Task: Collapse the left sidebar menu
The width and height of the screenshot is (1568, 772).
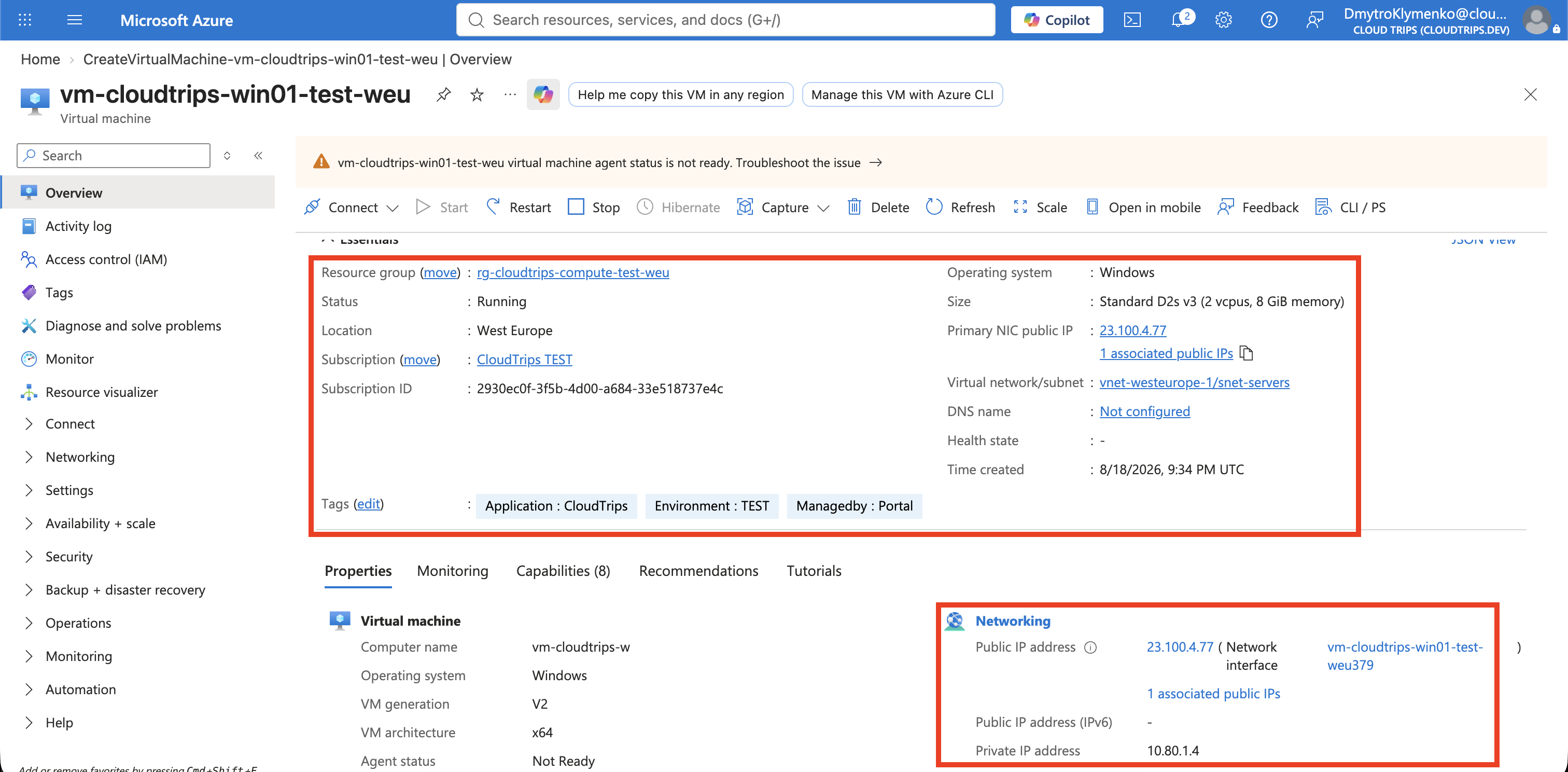Action: [x=258, y=155]
